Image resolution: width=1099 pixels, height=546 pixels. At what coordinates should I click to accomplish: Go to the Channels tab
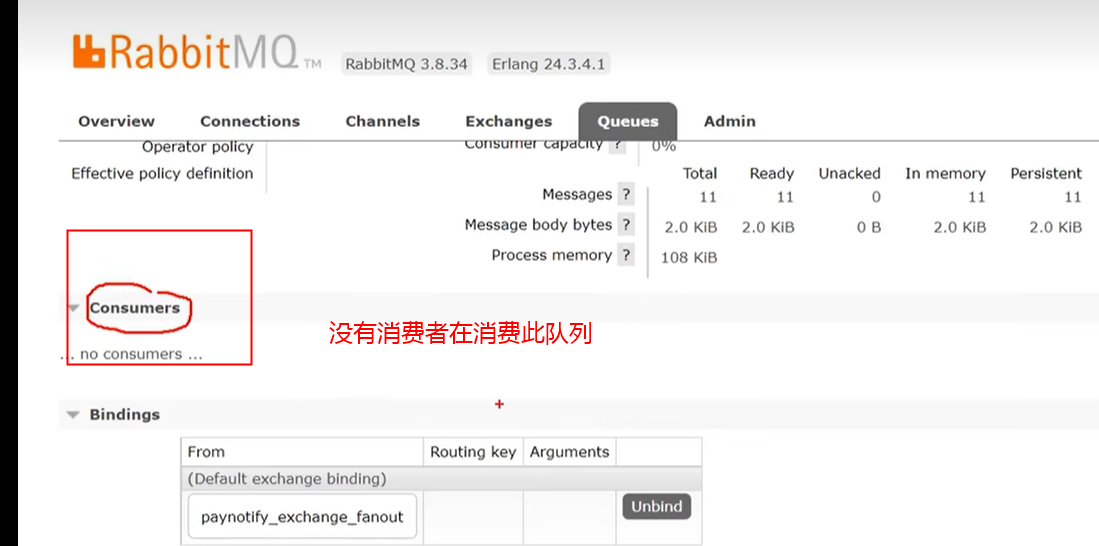click(x=382, y=122)
